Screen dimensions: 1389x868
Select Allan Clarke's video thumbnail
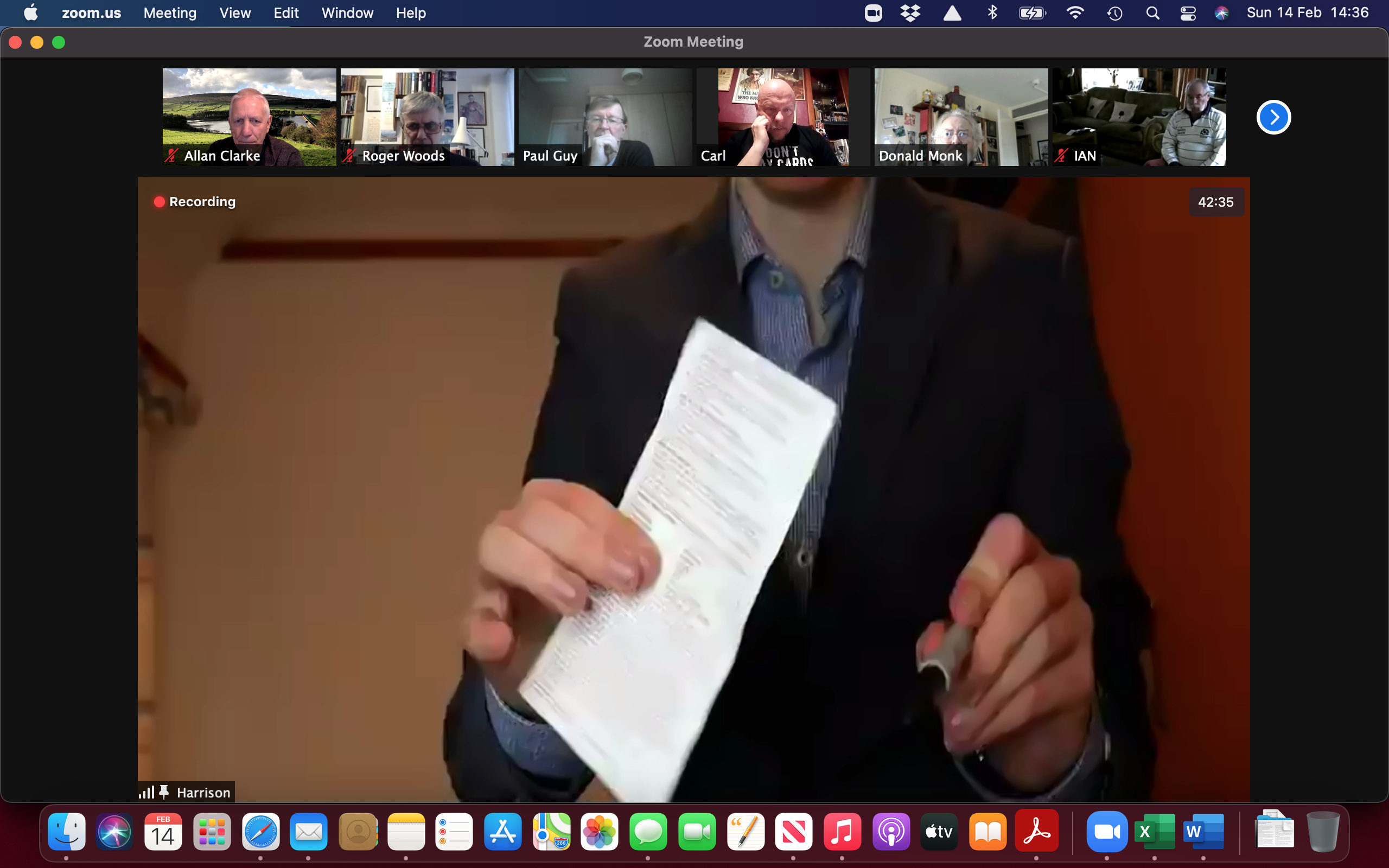249,117
